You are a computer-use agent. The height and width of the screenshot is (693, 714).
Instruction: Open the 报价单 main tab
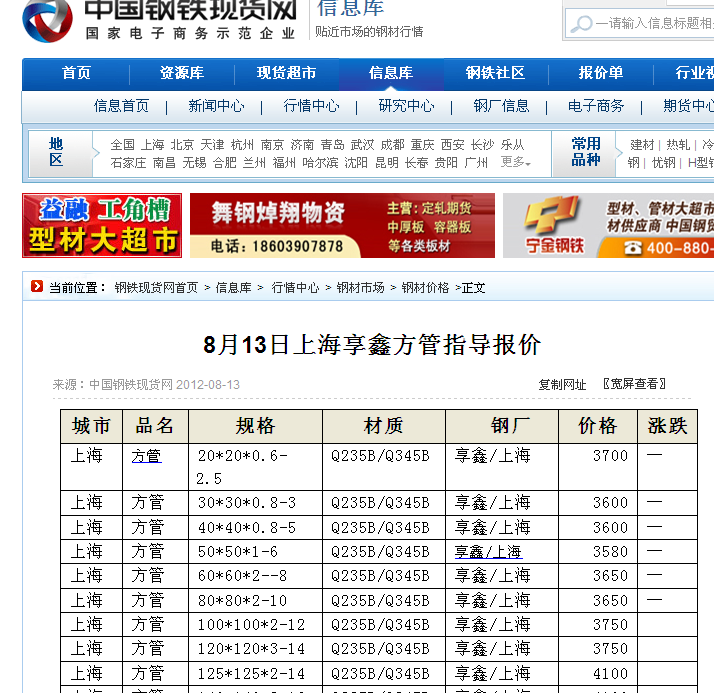click(601, 73)
